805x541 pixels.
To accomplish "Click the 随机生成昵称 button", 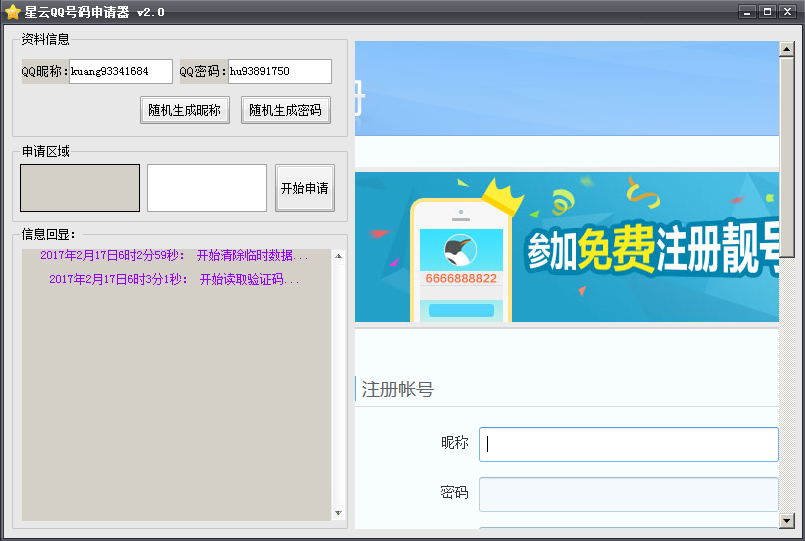I will click(185, 110).
